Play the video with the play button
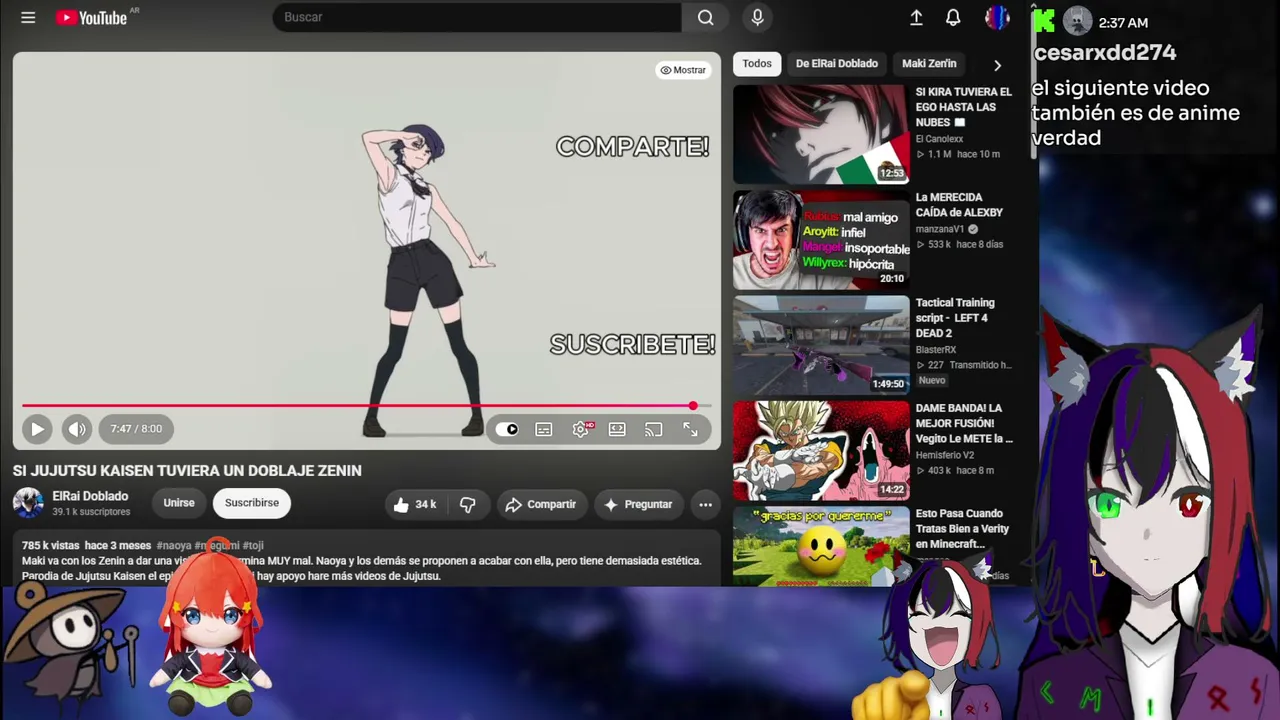Viewport: 1280px width, 720px height. [x=37, y=429]
